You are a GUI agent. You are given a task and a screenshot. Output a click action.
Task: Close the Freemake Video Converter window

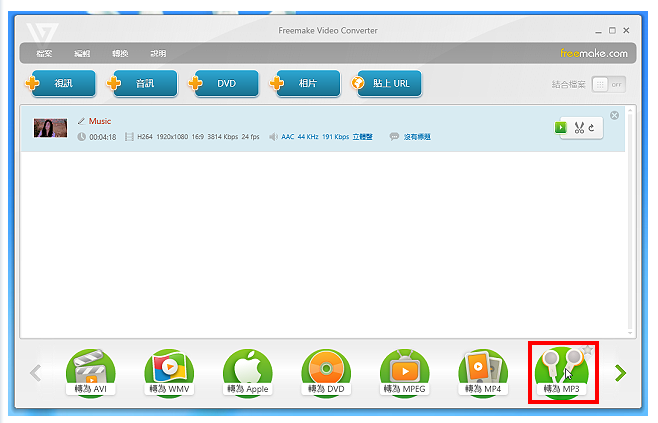tap(626, 31)
